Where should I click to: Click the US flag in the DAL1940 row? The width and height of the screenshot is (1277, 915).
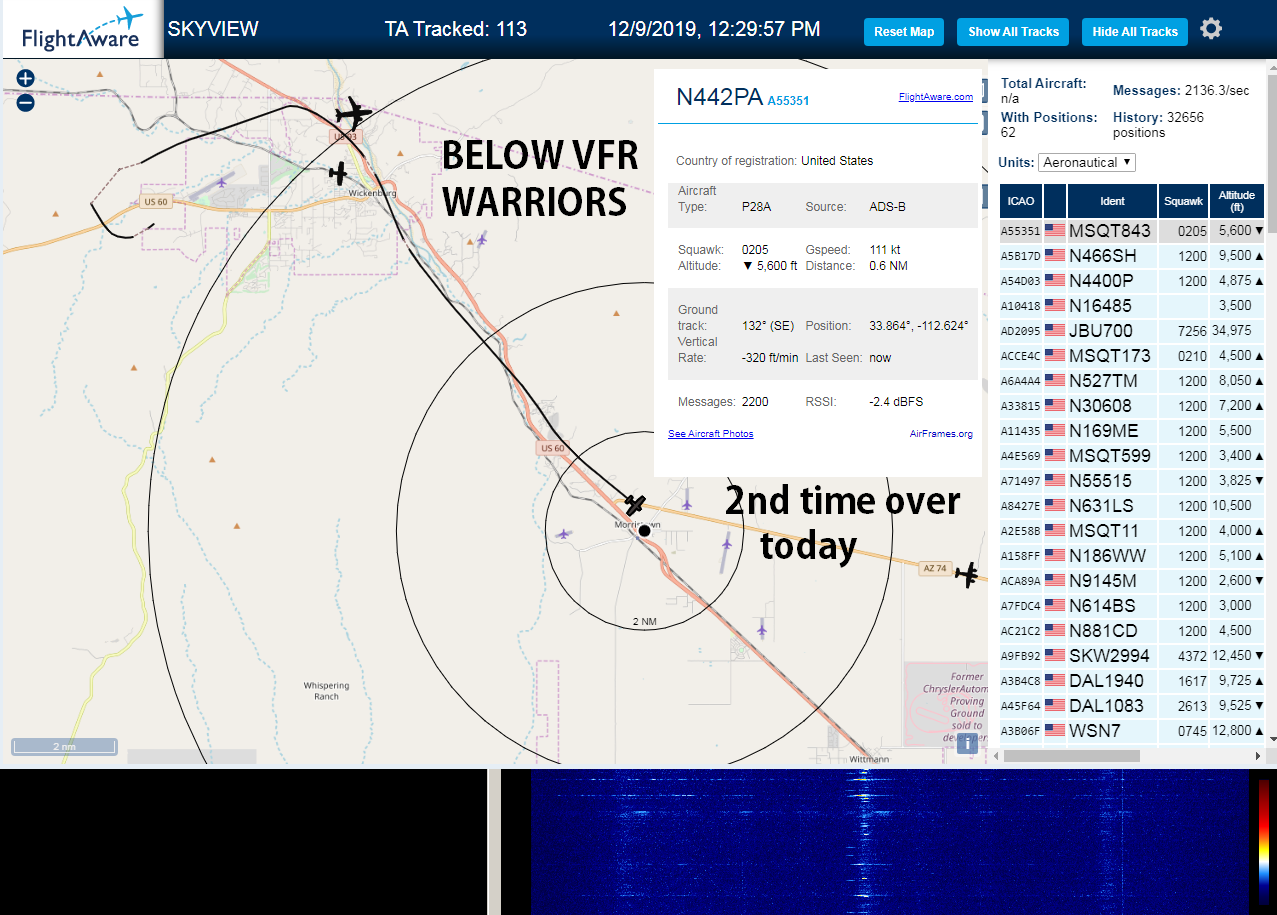1055,681
